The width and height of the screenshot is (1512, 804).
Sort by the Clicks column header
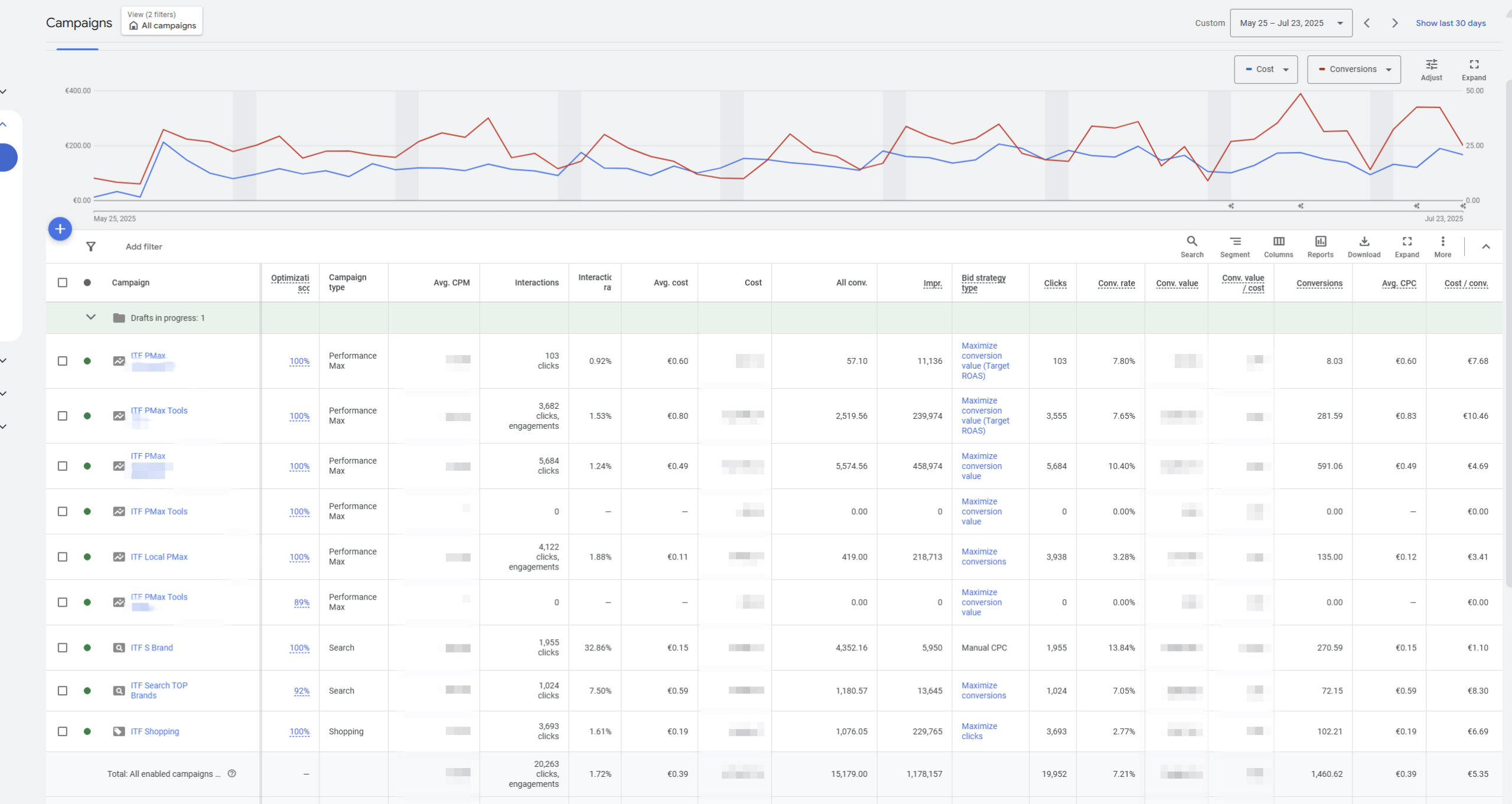pyautogui.click(x=1055, y=283)
